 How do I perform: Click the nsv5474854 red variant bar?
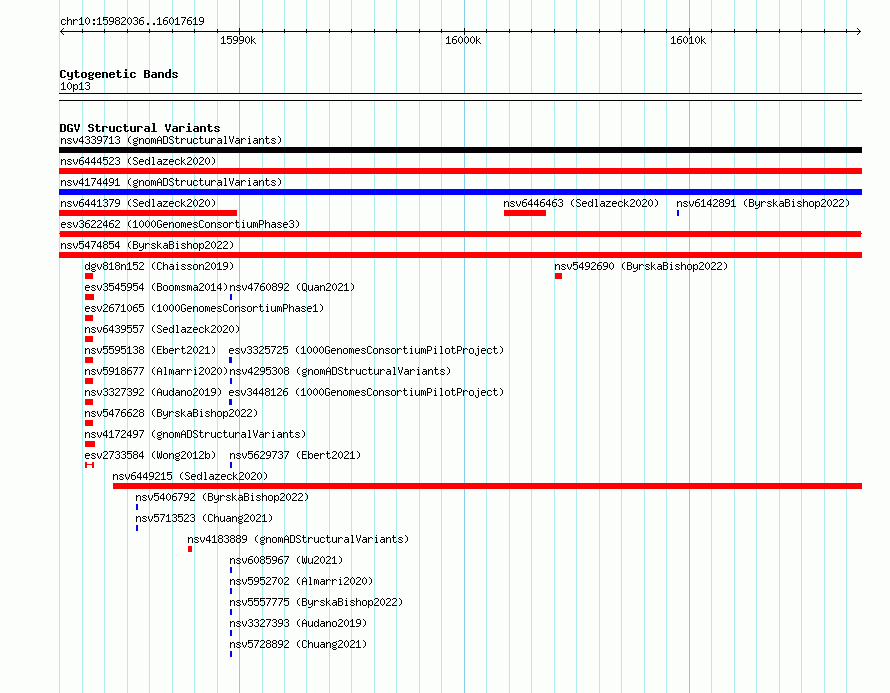click(460, 255)
